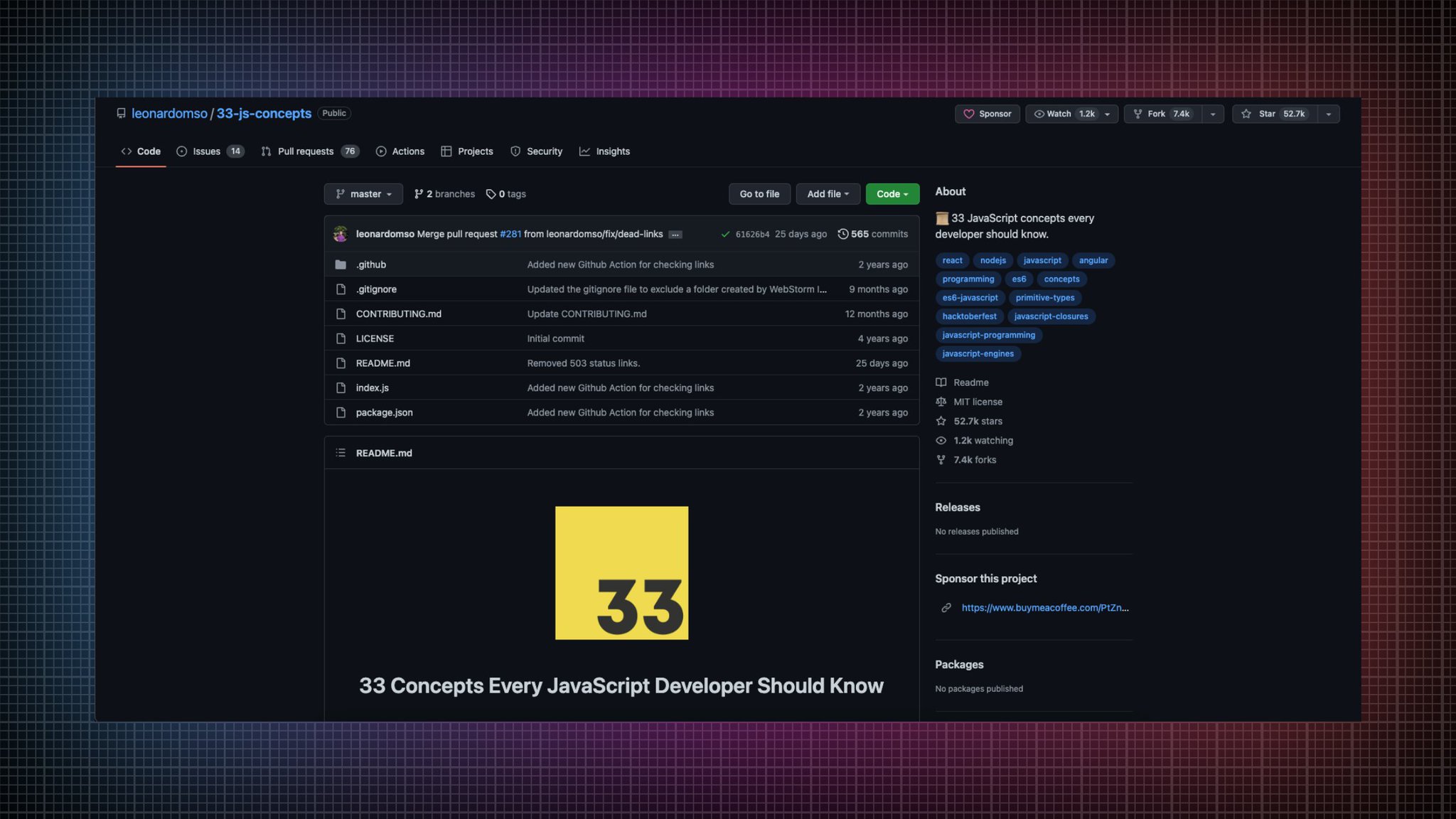Click the history clock icon beside 565 commits

[x=843, y=233]
